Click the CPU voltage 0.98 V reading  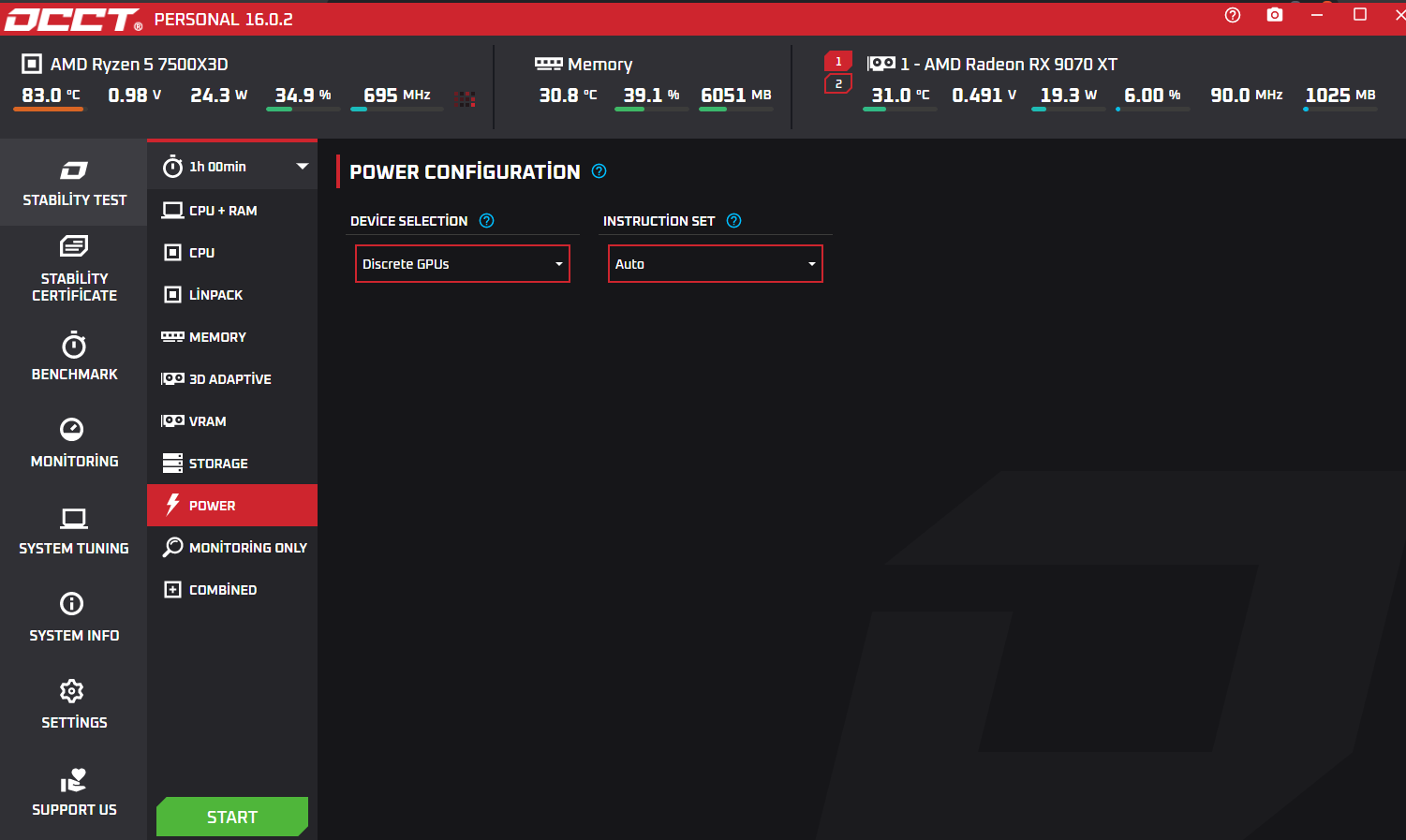(135, 96)
